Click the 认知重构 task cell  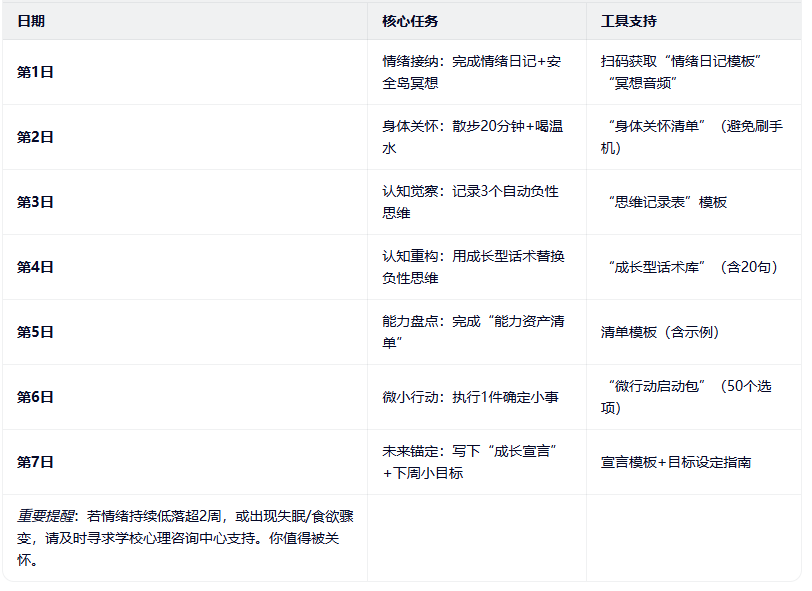(x=472, y=267)
